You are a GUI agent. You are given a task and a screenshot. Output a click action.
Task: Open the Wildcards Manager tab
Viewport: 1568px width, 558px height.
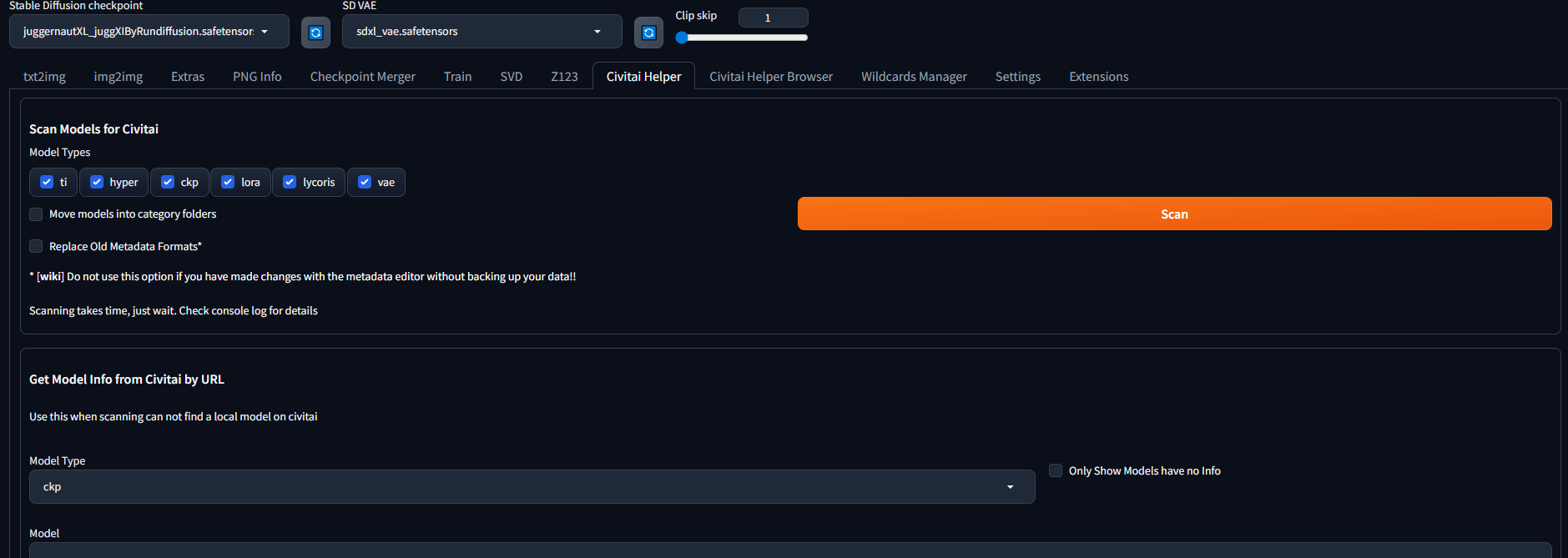coord(914,77)
